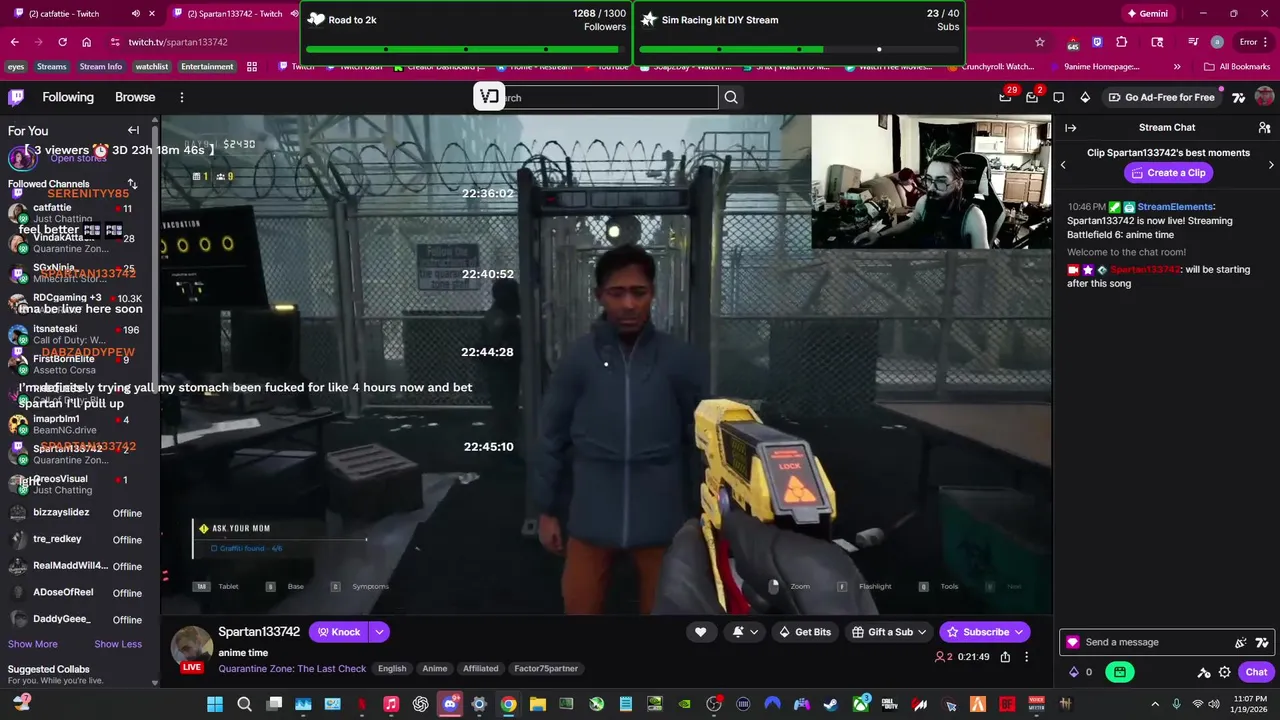Click Show More in the sidebar
1280x720 pixels.
click(33, 644)
